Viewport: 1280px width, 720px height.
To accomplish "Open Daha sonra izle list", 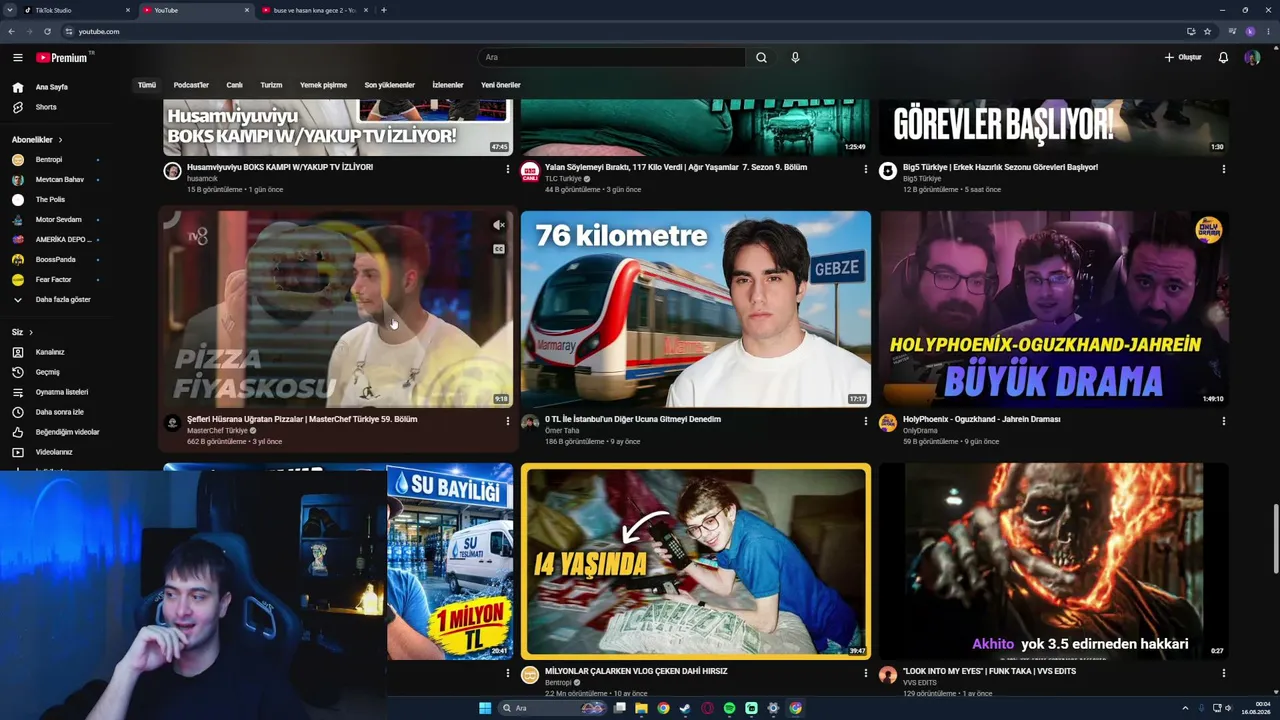I will coord(60,412).
